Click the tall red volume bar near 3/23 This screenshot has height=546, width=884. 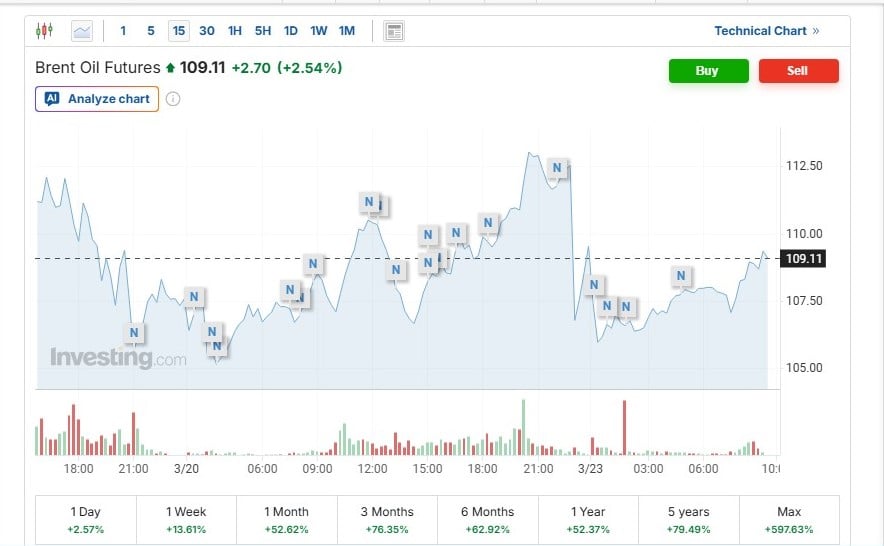click(x=624, y=428)
